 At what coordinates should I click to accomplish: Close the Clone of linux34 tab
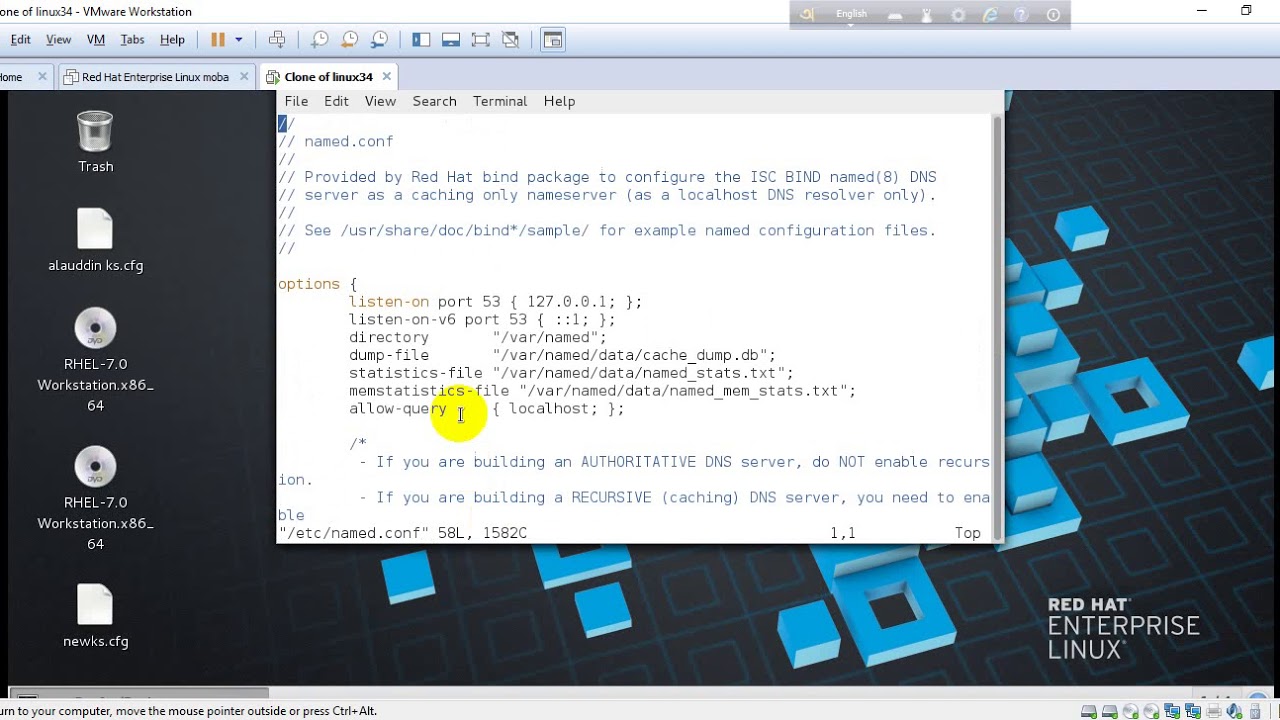[387, 77]
